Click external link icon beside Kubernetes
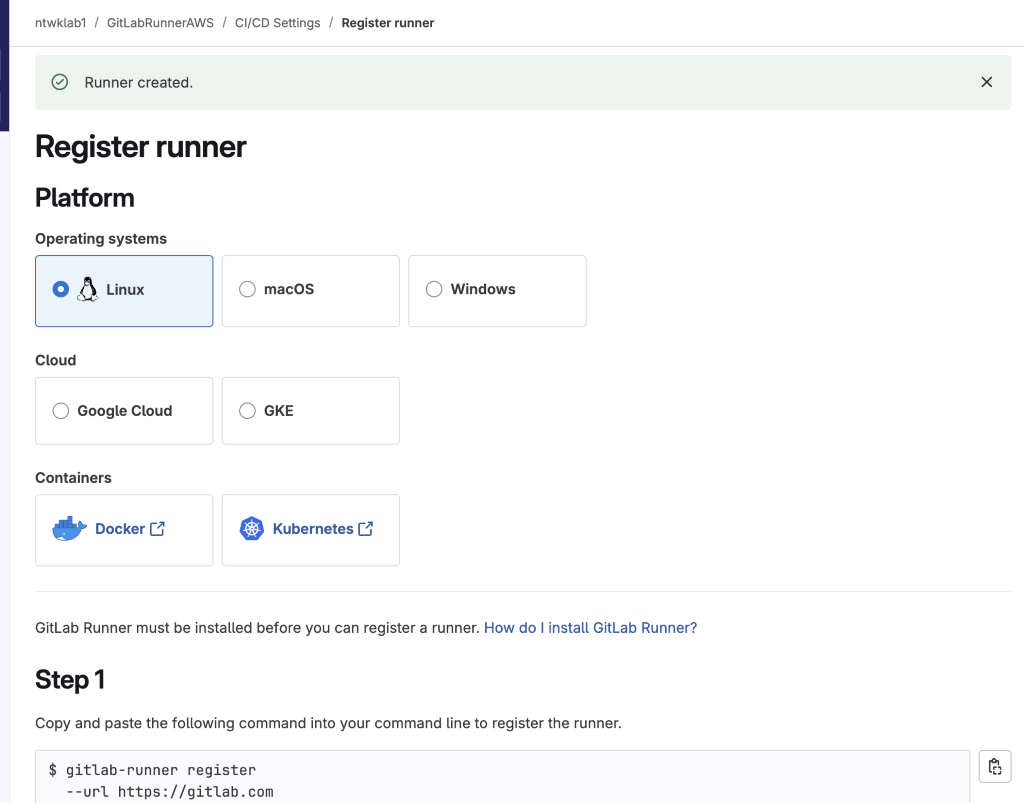Image resolution: width=1024 pixels, height=803 pixels. point(366,529)
